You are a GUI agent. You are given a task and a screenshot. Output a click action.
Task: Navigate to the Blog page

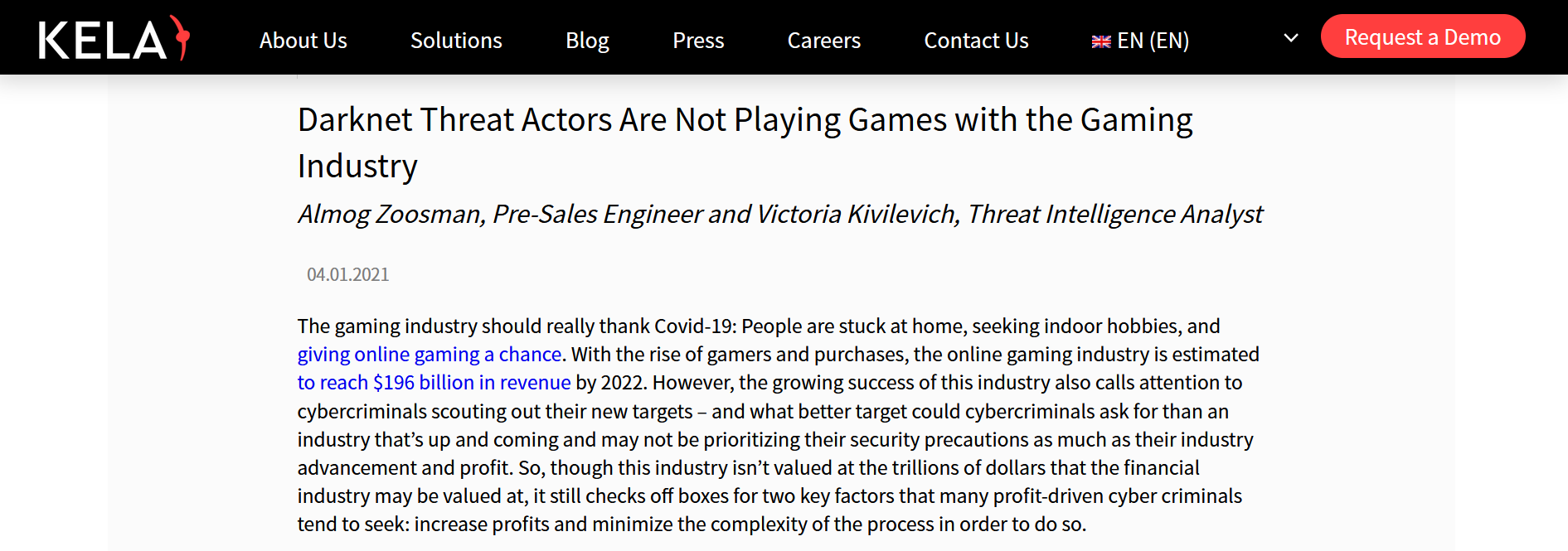coord(587,41)
